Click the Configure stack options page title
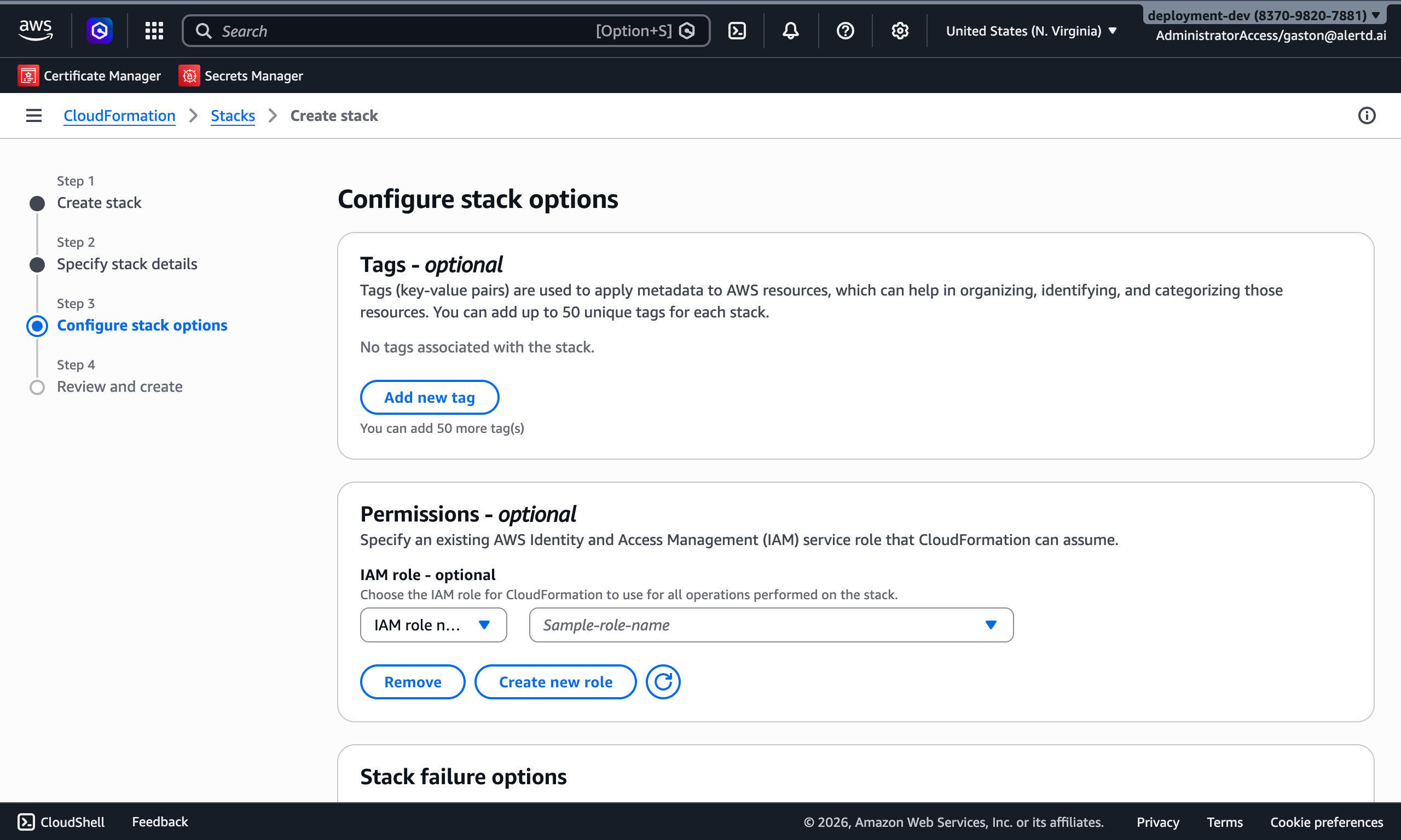This screenshot has width=1401, height=840. (x=478, y=199)
